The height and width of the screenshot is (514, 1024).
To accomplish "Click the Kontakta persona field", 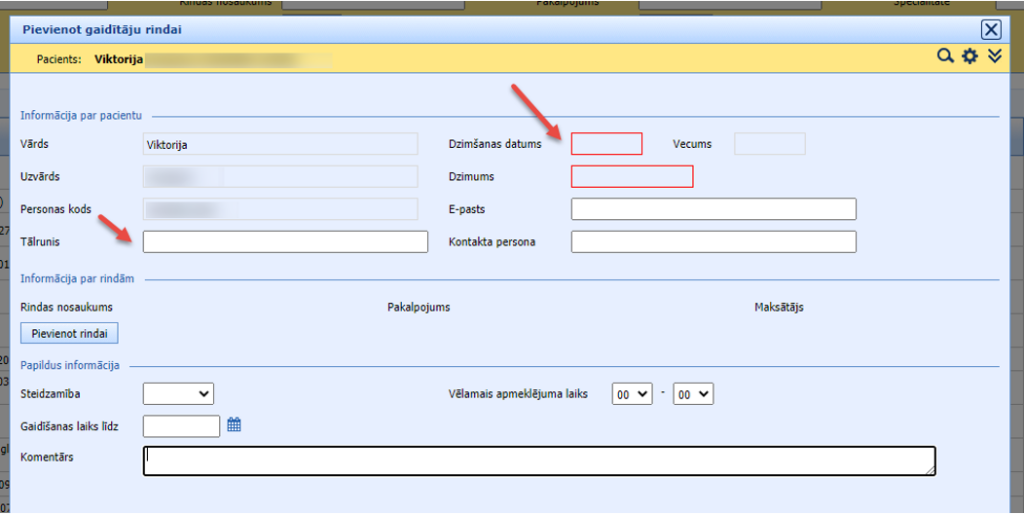I will pos(713,242).
